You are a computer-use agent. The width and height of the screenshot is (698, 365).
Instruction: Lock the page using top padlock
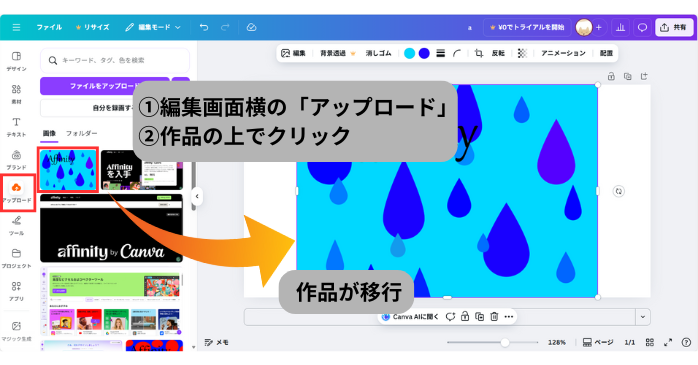pos(611,77)
